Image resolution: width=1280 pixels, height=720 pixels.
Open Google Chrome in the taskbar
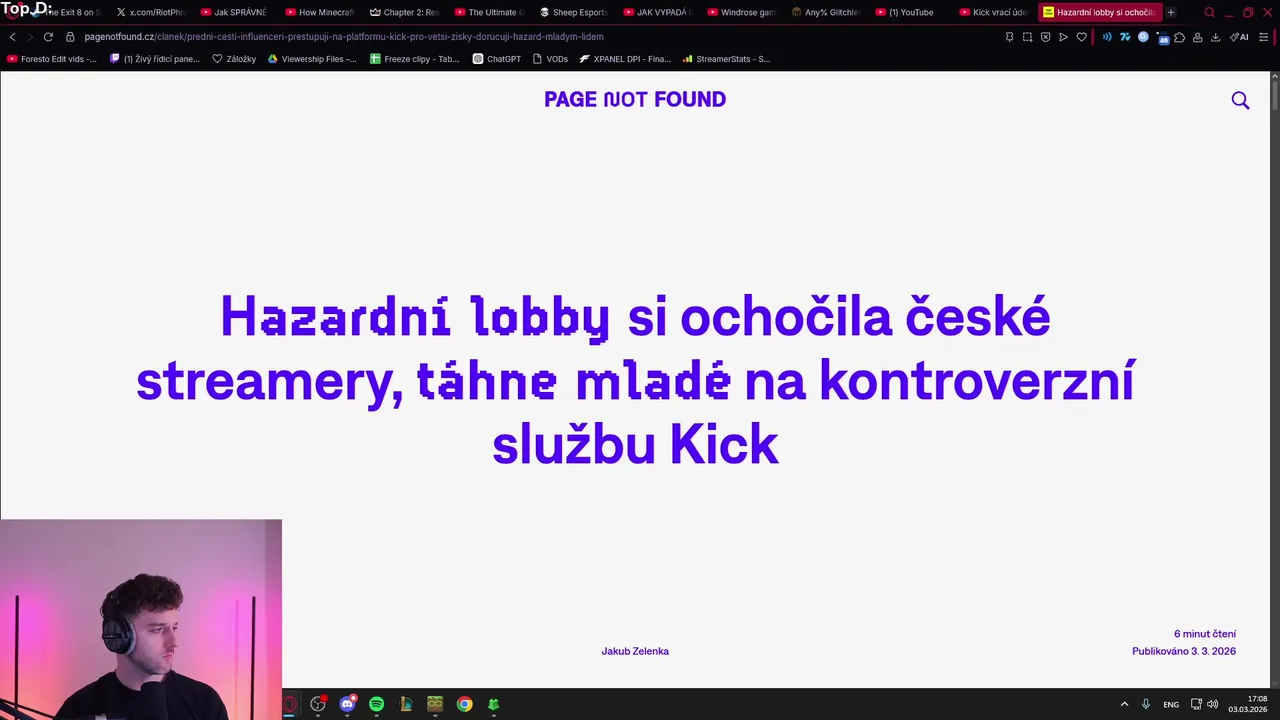[x=464, y=704]
